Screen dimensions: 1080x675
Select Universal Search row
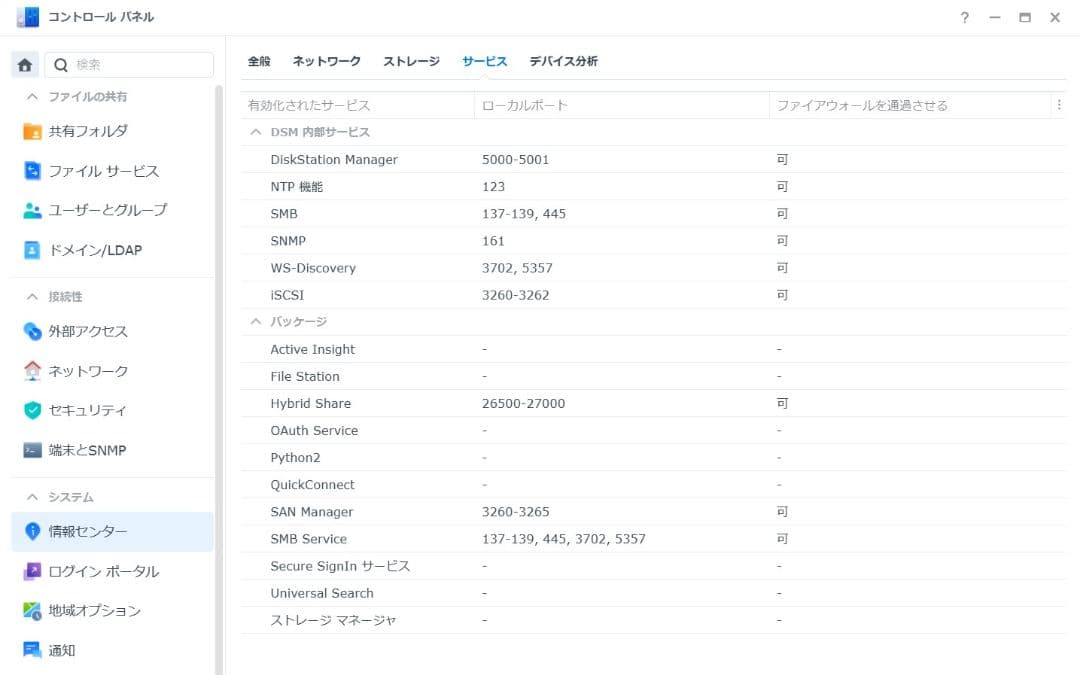653,593
